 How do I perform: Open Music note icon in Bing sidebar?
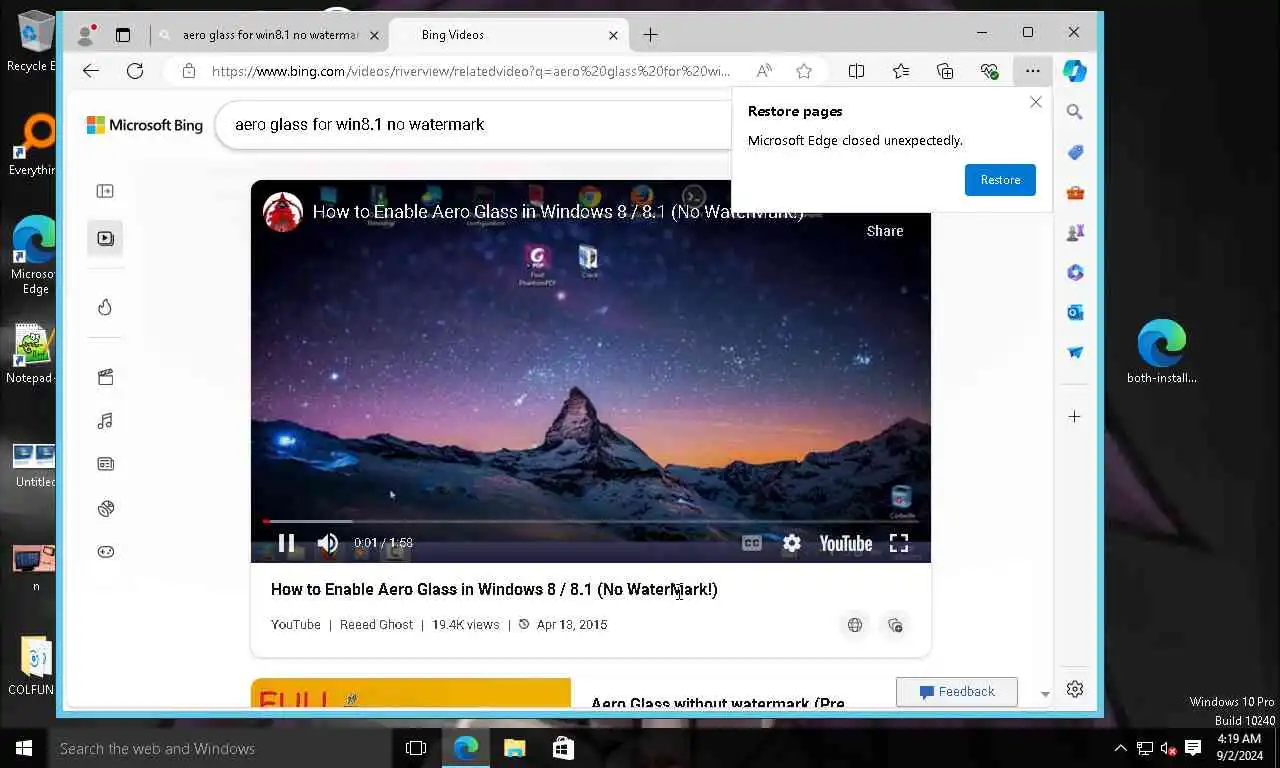point(105,421)
